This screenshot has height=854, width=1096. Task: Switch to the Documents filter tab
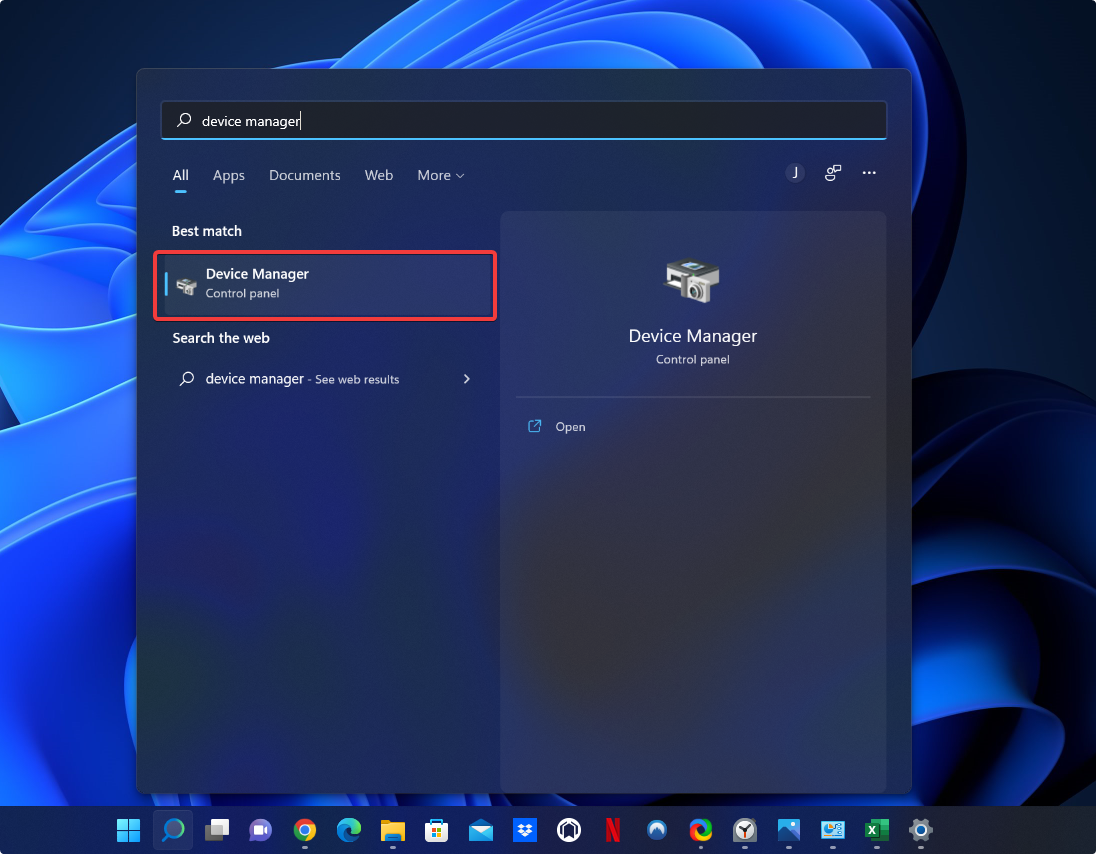point(305,175)
